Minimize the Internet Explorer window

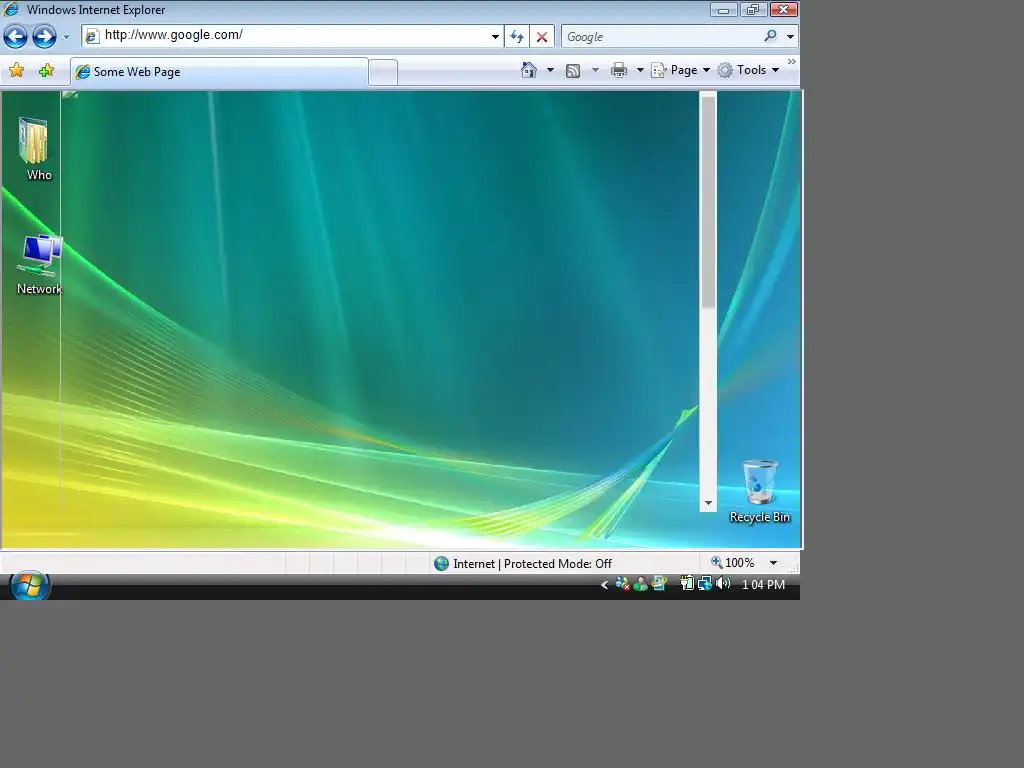(724, 10)
